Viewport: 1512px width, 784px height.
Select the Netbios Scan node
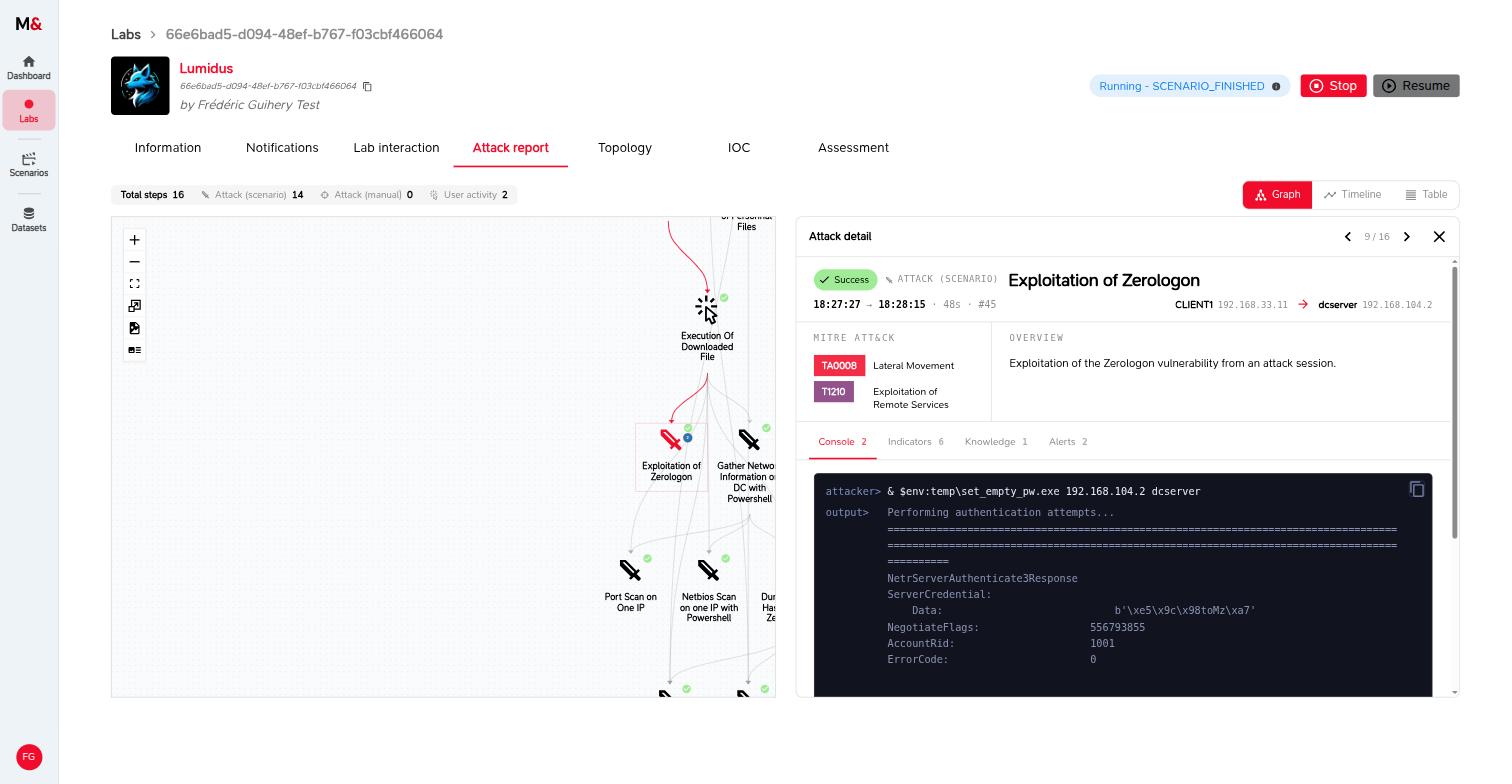(x=709, y=590)
